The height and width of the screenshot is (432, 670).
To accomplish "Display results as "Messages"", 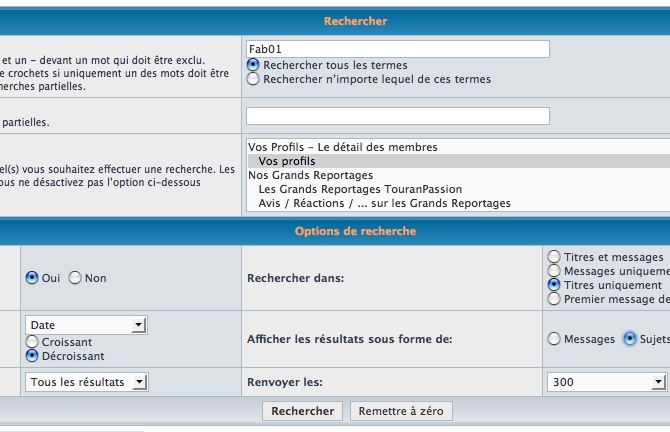I will tap(554, 339).
